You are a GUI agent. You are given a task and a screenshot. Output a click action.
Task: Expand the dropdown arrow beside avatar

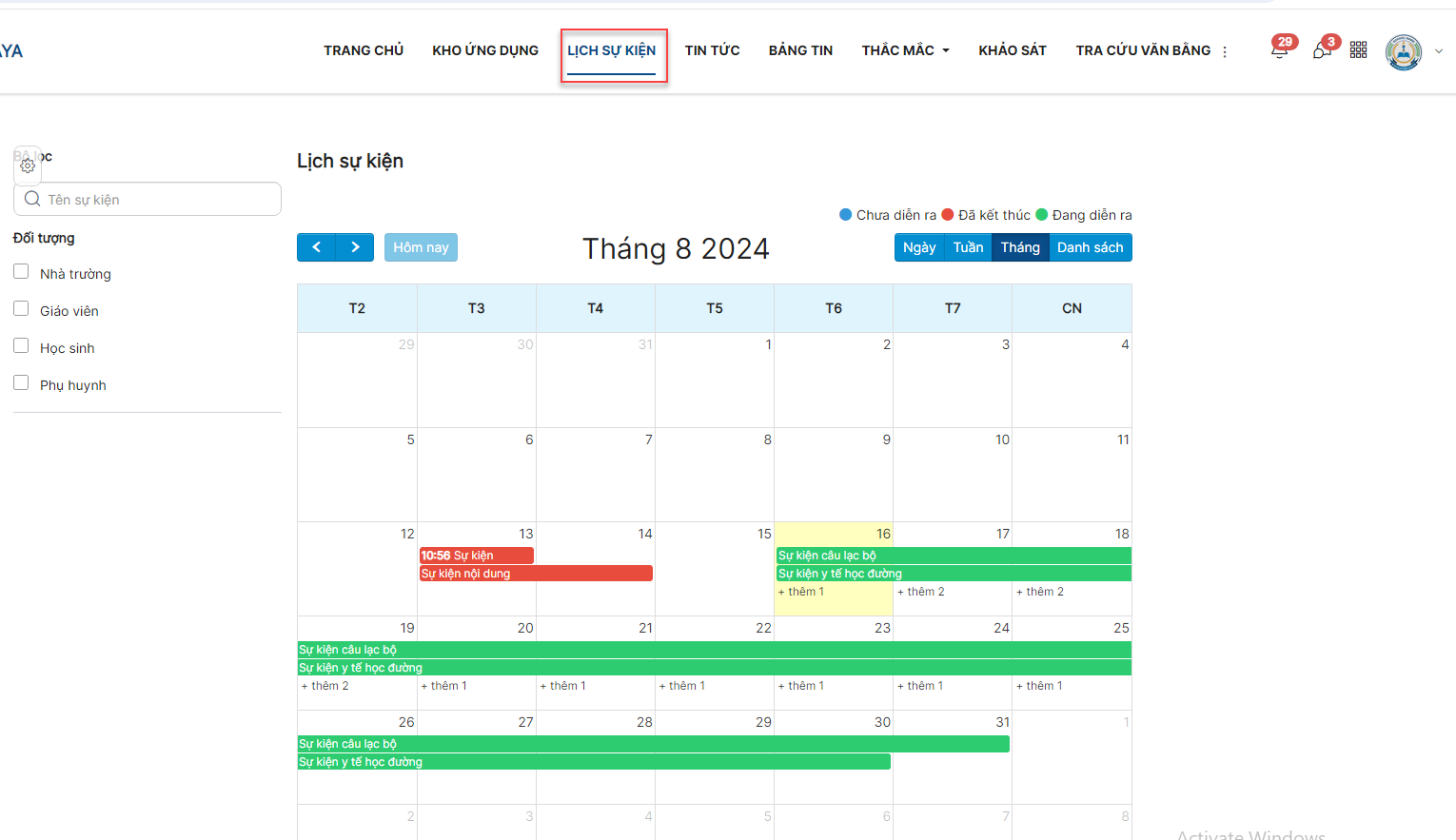[1439, 52]
